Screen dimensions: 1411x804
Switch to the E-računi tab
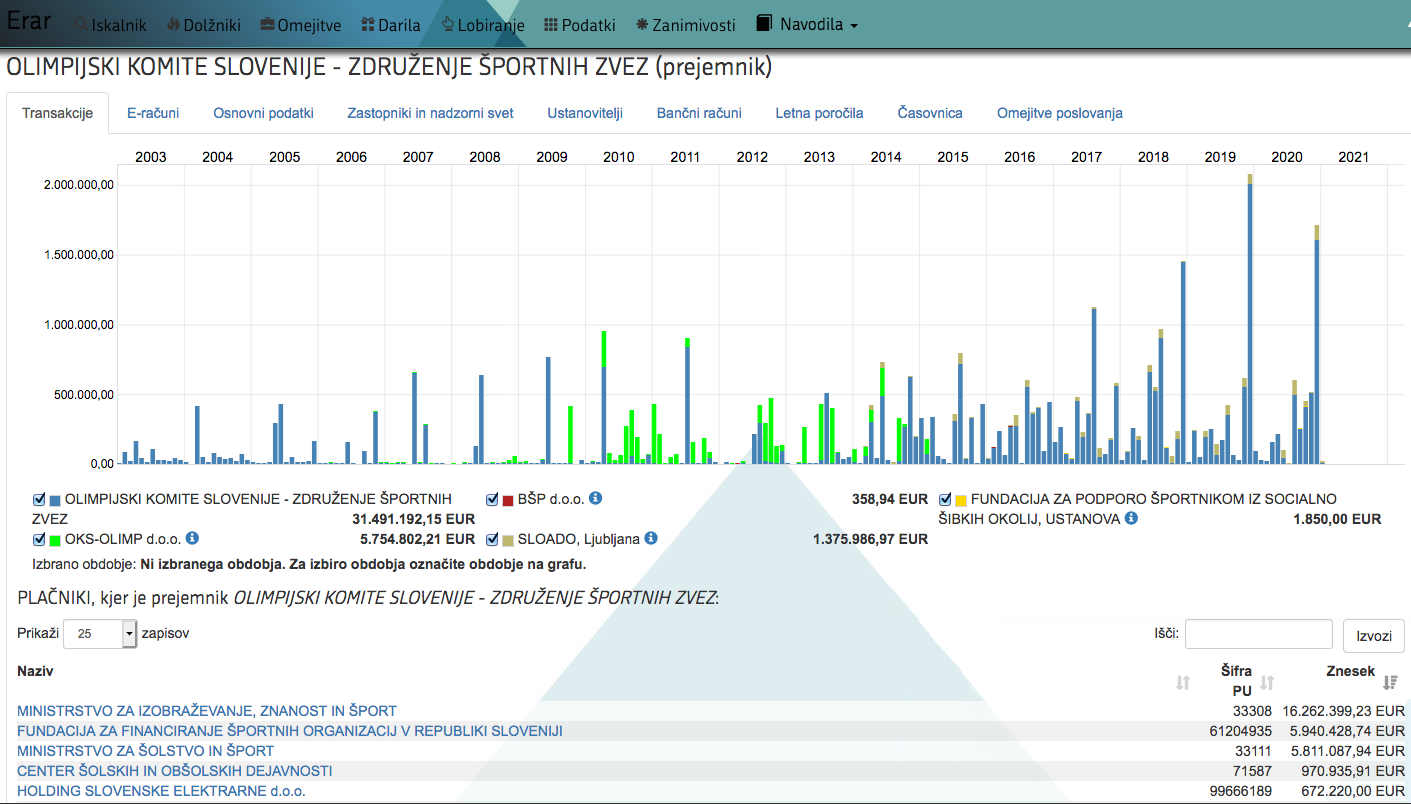coord(153,113)
